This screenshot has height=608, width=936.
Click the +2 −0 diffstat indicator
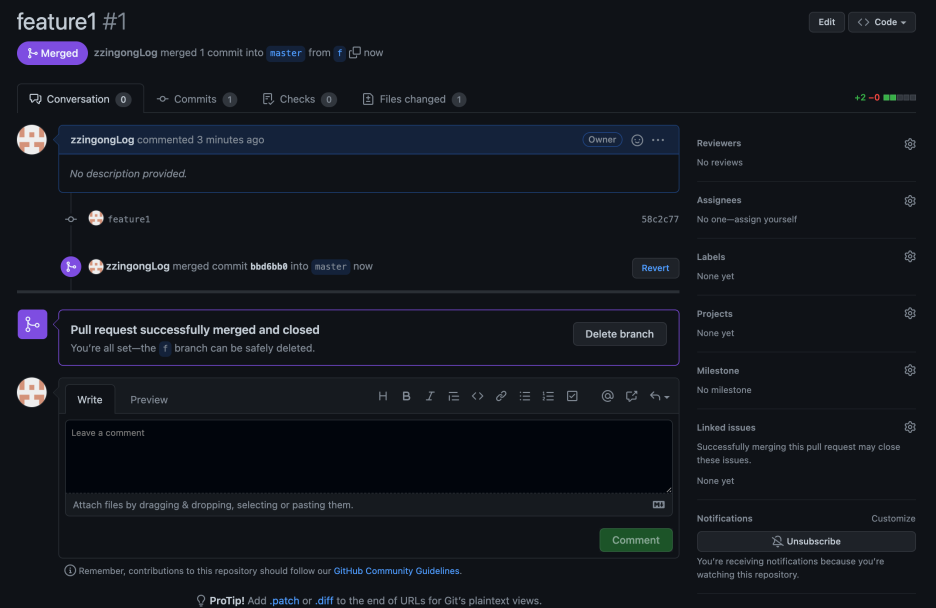(x=885, y=97)
